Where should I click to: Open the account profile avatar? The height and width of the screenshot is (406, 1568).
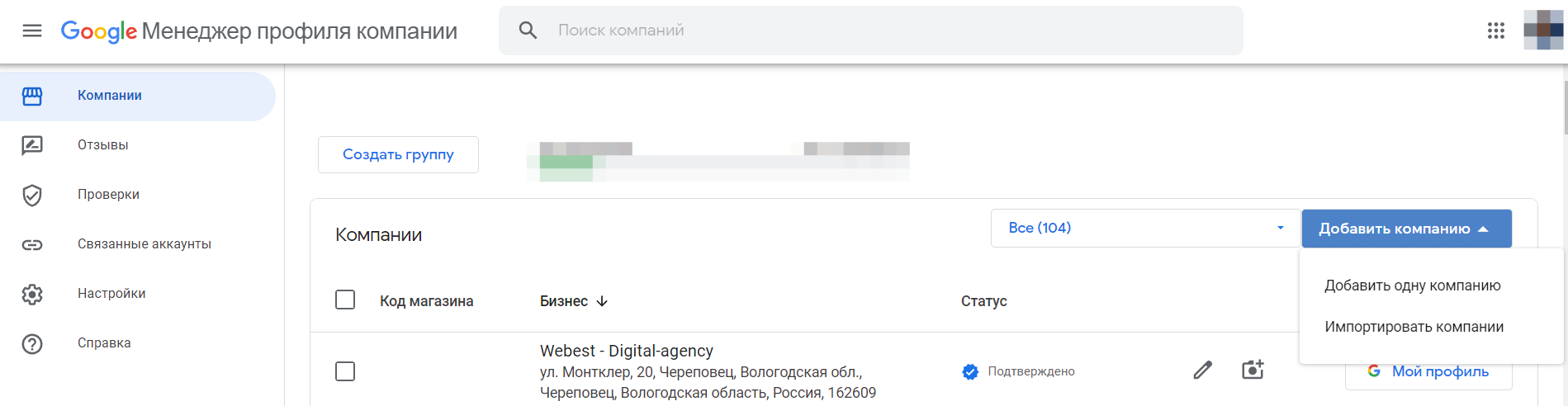tap(1542, 31)
